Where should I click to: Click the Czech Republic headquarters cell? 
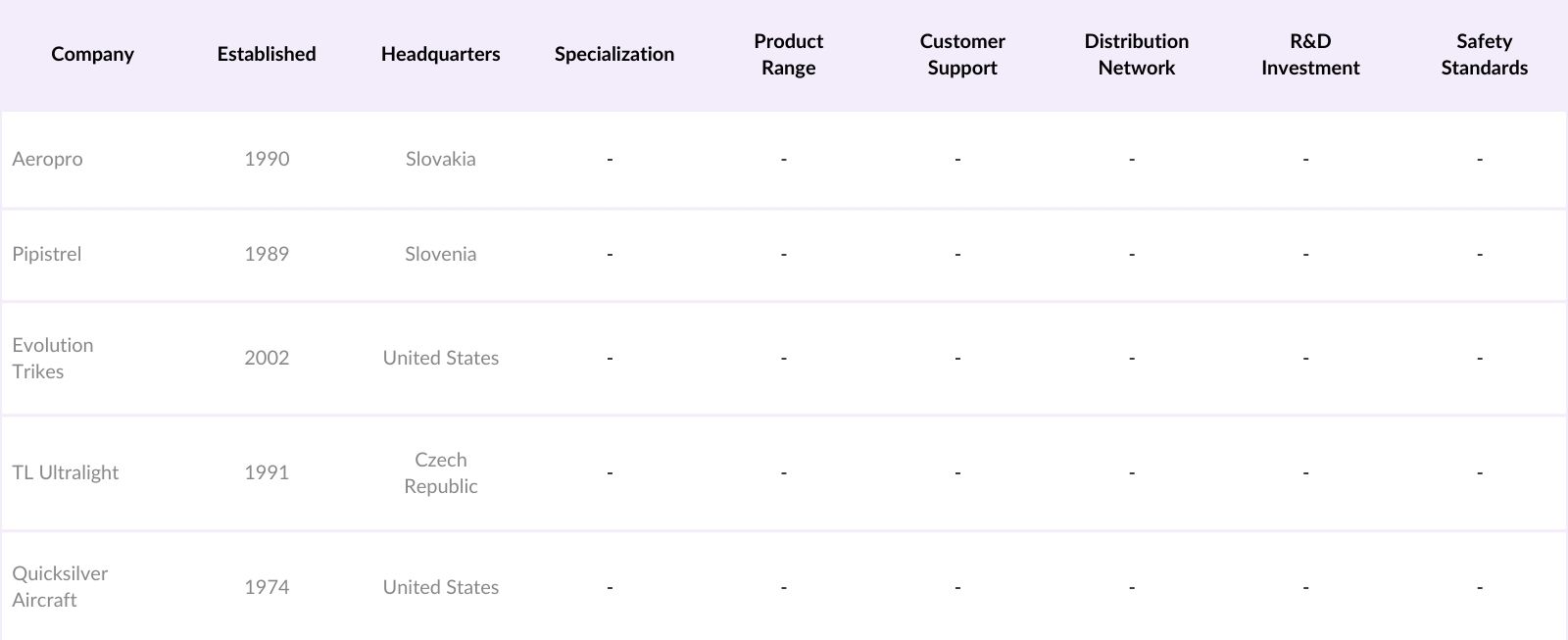440,472
